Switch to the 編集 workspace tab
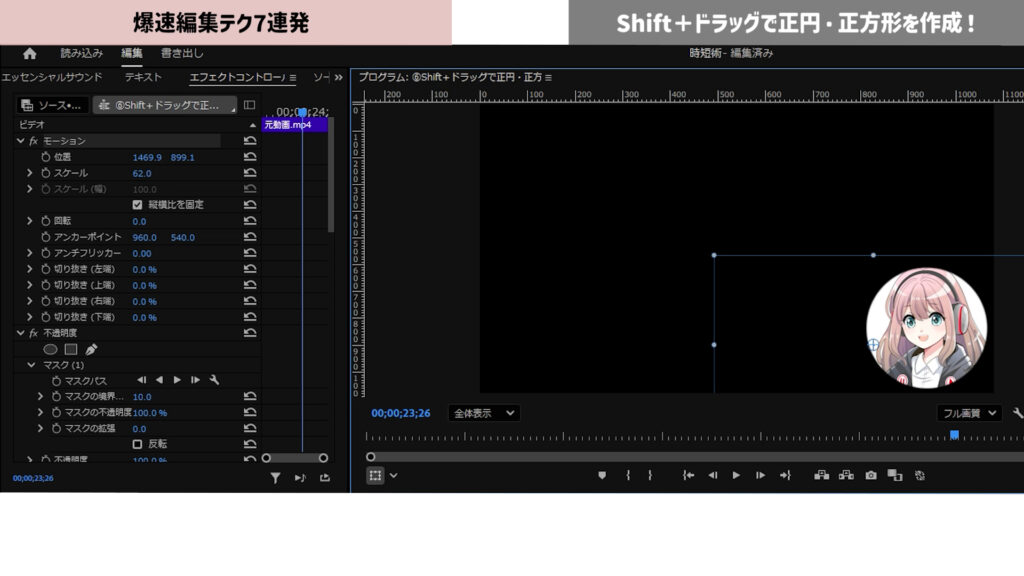This screenshot has height=576, width=1024. point(131,54)
